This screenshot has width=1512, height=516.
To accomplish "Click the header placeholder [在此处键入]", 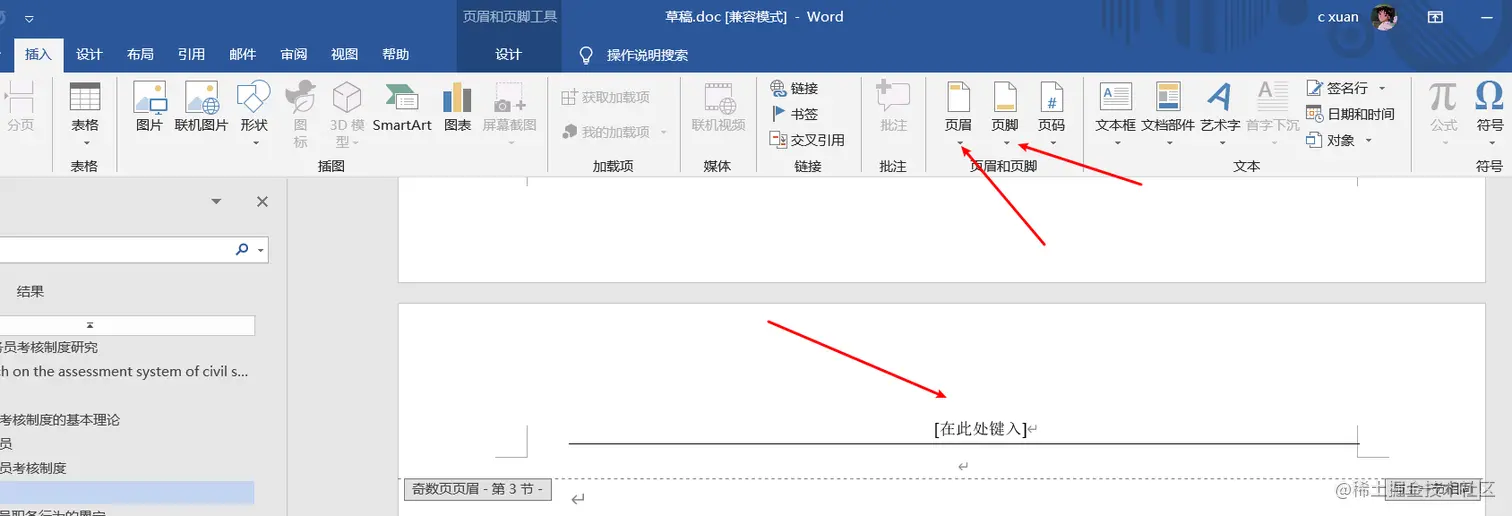I will [980, 429].
